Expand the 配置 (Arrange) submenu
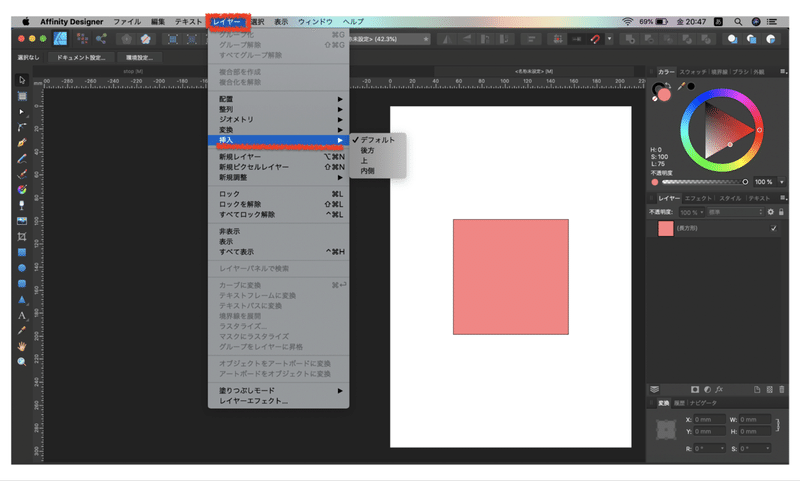This screenshot has width=800, height=481. [x=279, y=99]
